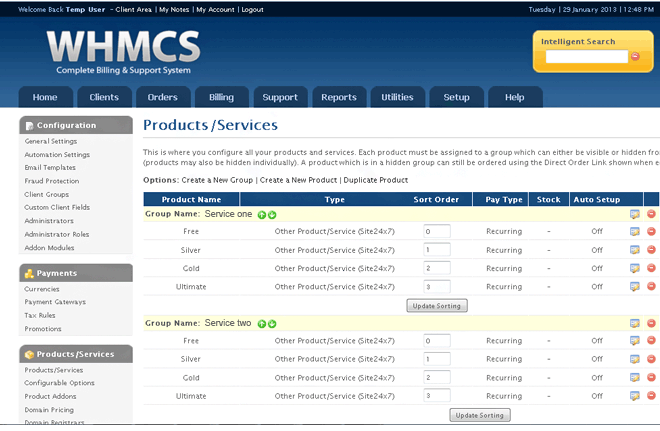Image resolution: width=660 pixels, height=431 pixels.
Task: Edit Silver product in Service one
Action: click(635, 250)
